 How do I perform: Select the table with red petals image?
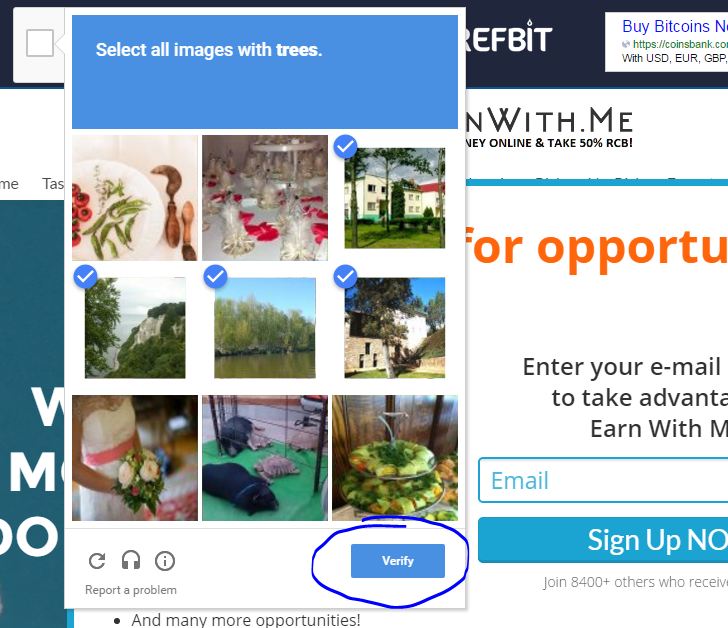(265, 198)
